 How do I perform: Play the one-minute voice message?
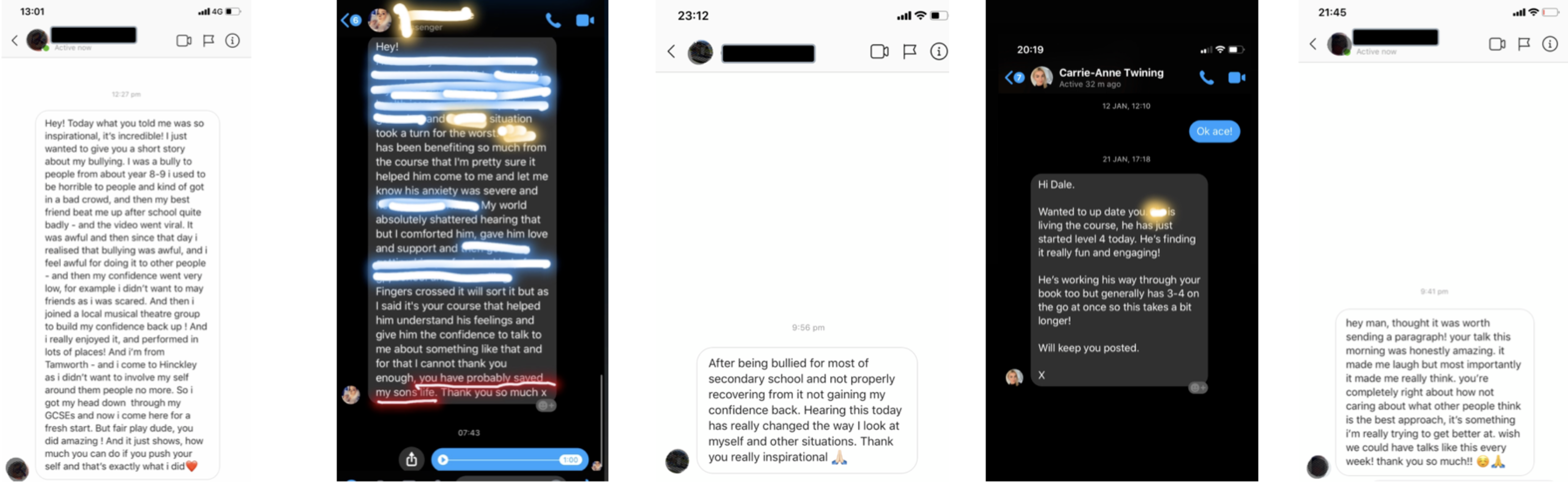443,460
